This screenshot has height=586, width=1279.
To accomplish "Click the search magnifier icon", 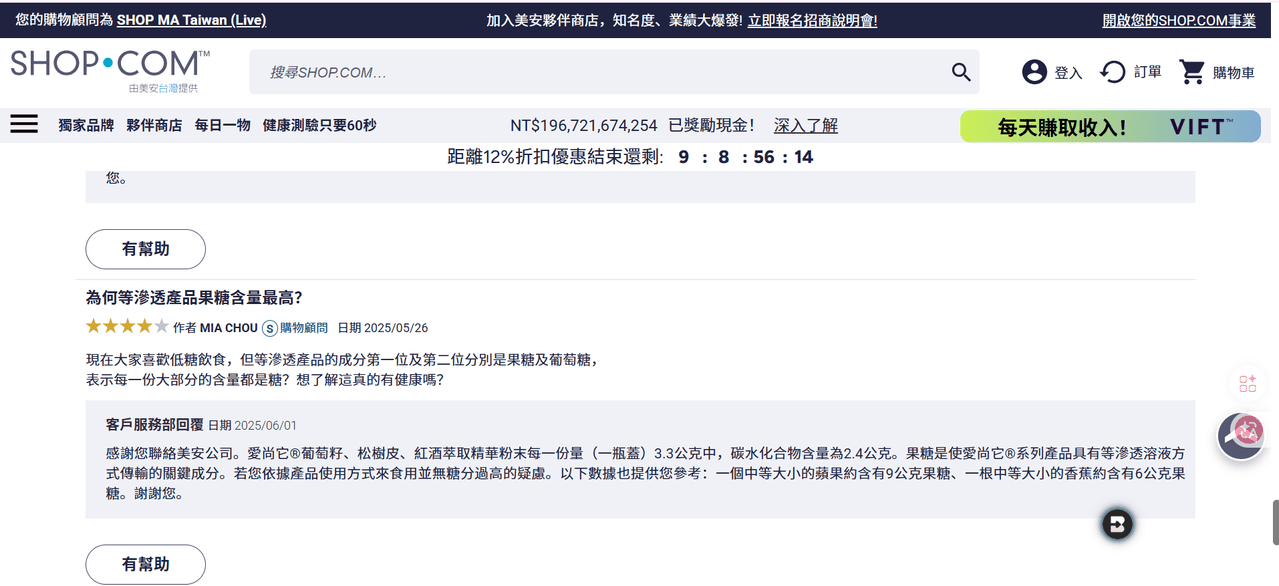I will [961, 72].
